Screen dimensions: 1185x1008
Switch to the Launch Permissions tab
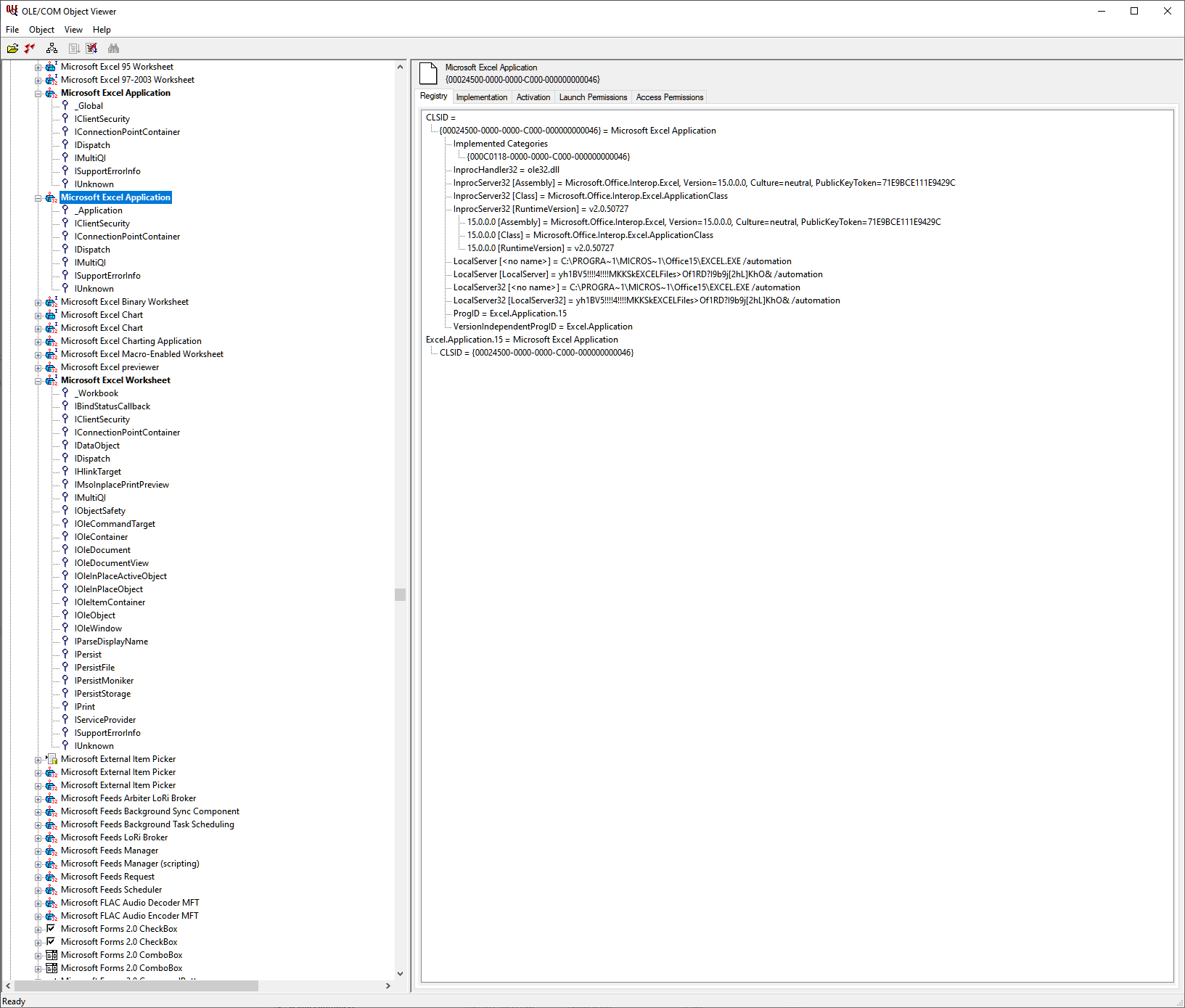(x=593, y=97)
